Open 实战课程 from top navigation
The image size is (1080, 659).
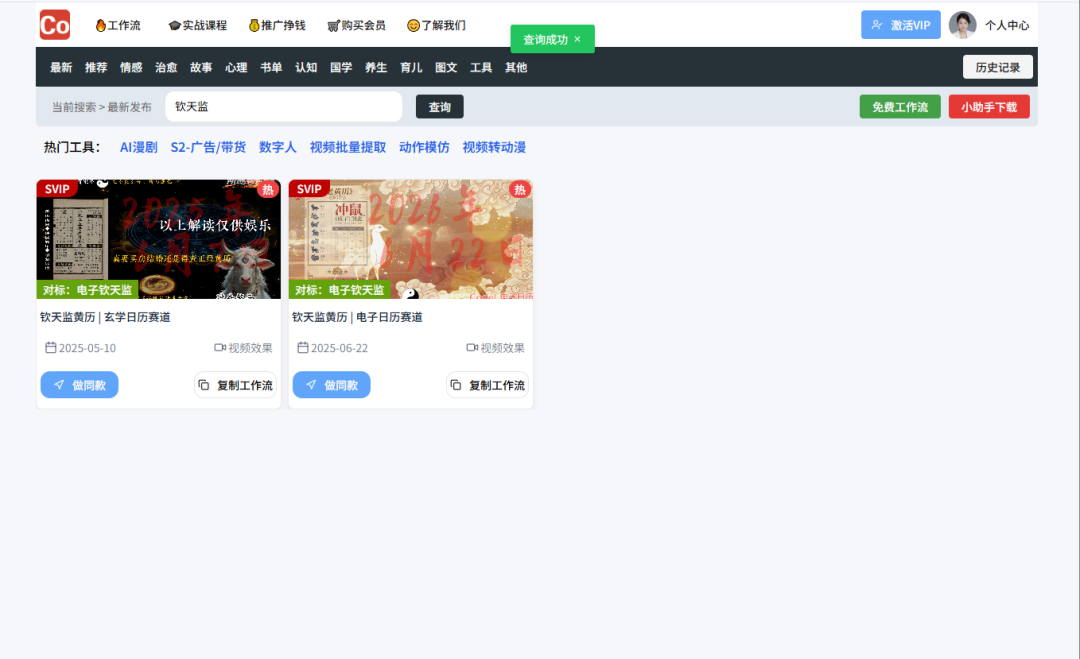click(198, 25)
